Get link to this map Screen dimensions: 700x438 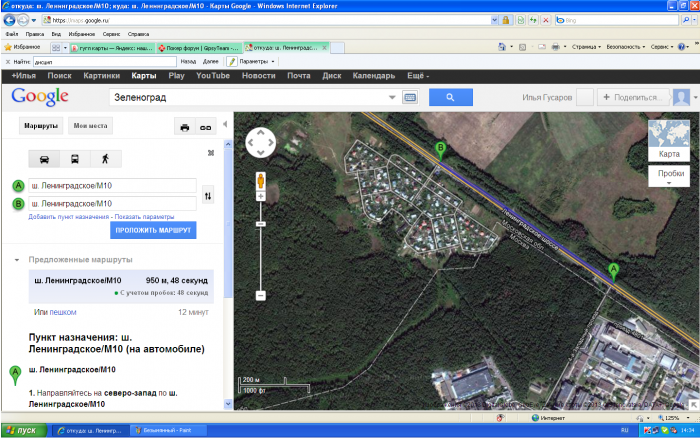[x=205, y=127]
